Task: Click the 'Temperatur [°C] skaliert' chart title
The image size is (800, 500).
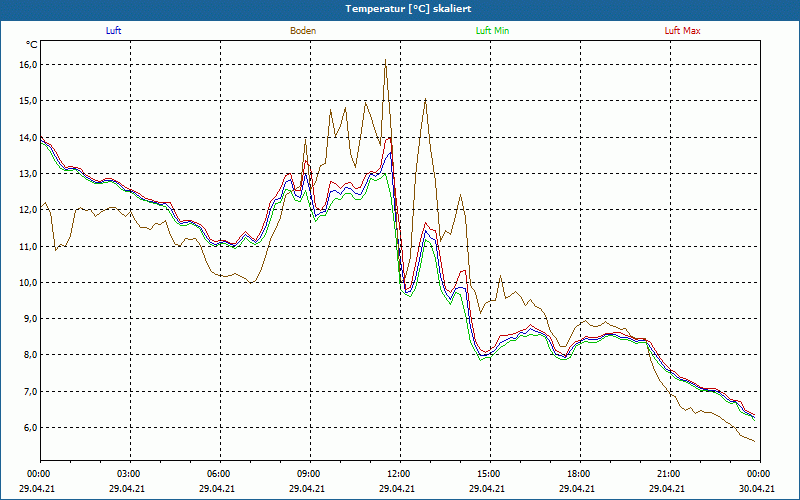Action: 408,9
